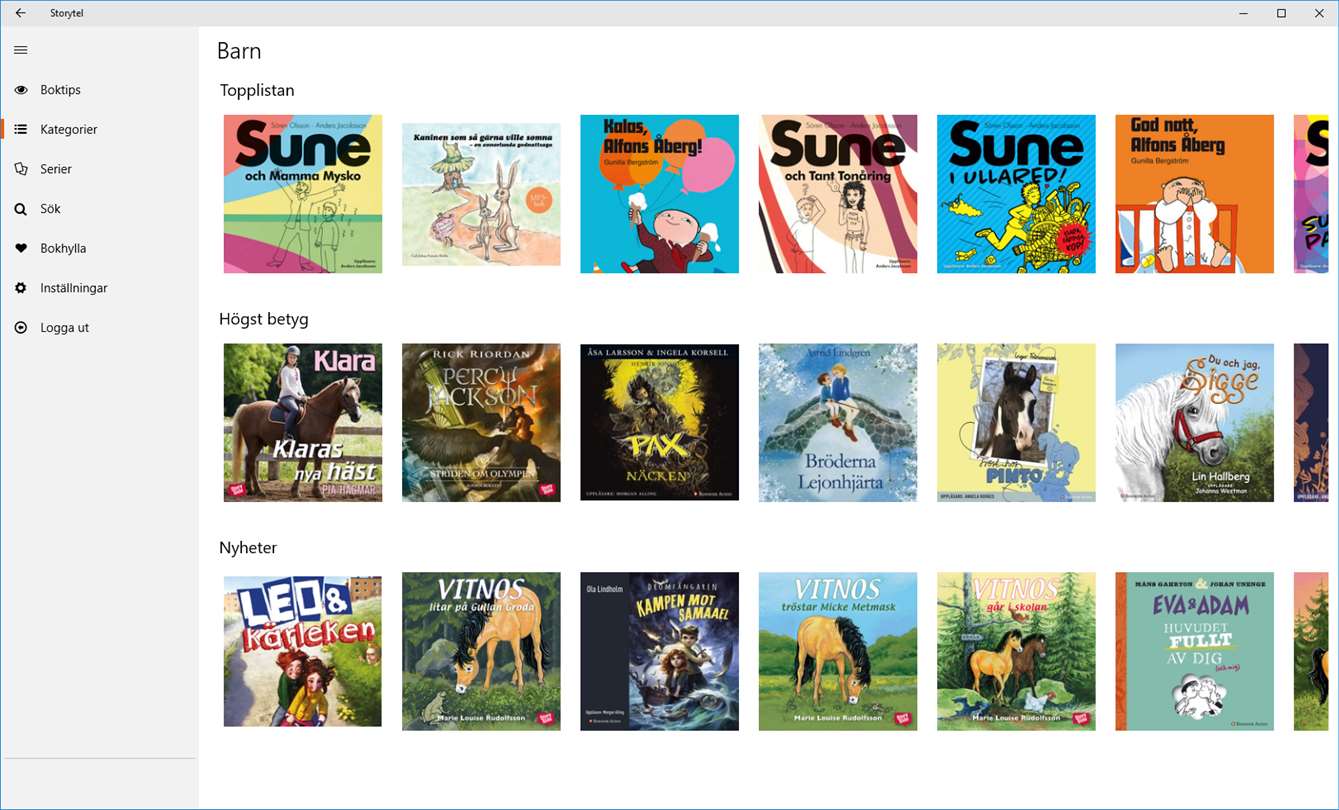Close the Storytel window
Screen dimensions: 1339x810
(x=1318, y=13)
